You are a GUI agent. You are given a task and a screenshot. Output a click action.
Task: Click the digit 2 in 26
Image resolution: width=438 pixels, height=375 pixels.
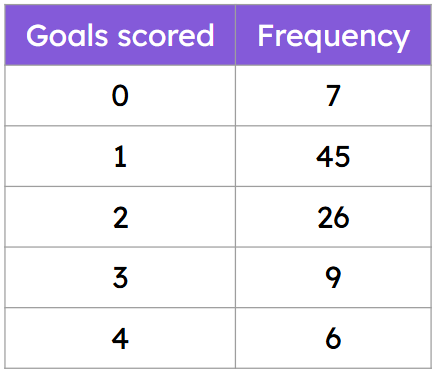(326, 217)
